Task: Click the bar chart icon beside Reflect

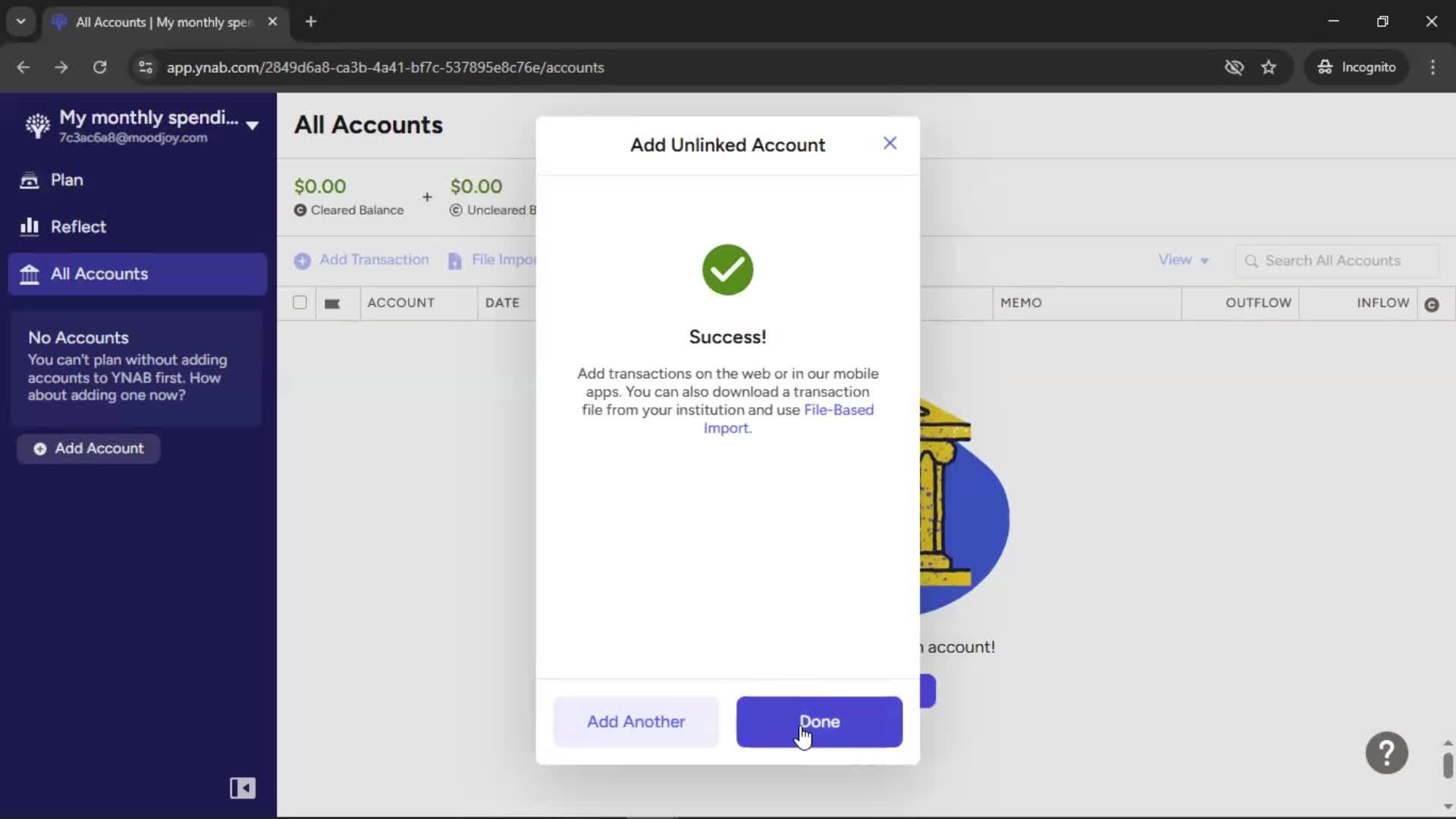Action: (30, 227)
